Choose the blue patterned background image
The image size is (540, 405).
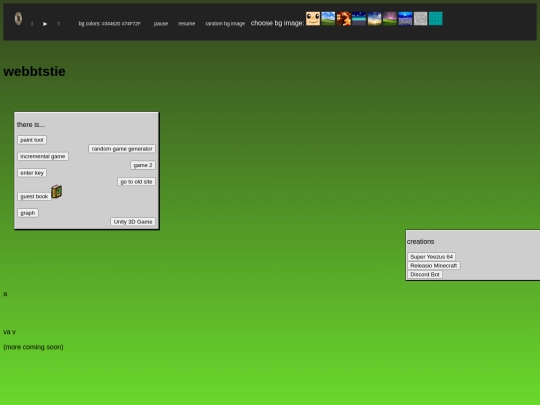(405, 19)
